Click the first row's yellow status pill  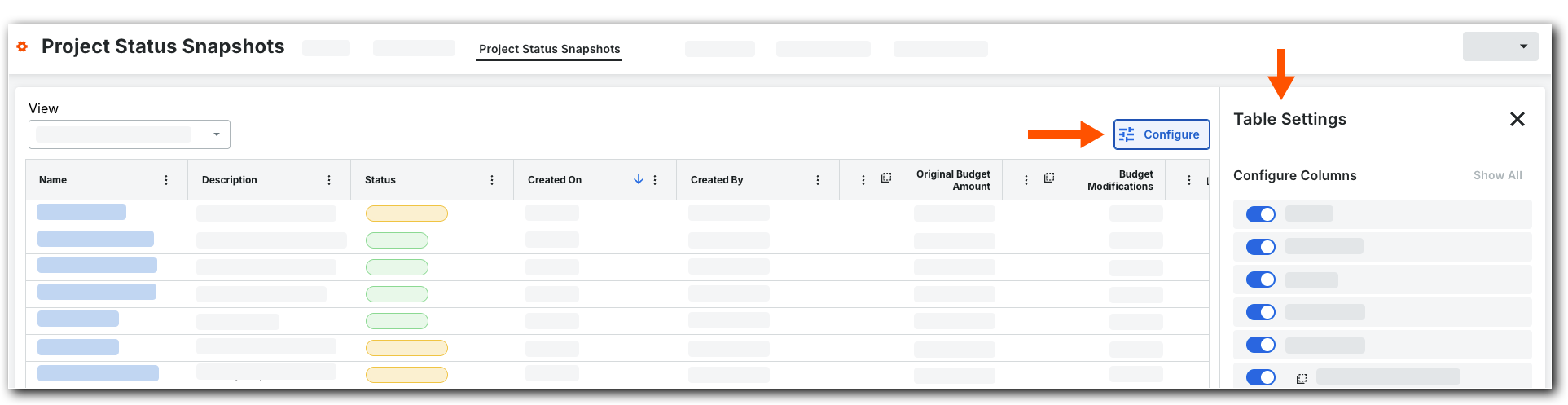pos(406,214)
